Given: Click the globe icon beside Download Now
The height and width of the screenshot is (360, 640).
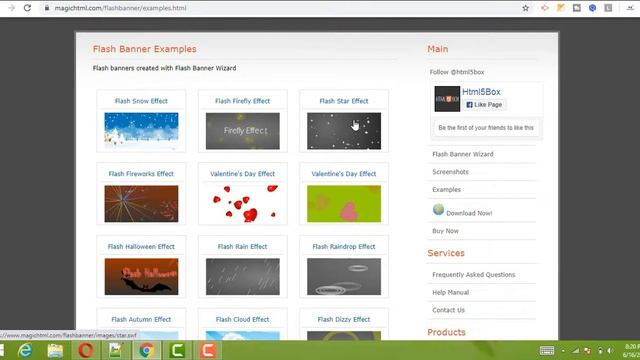Looking at the screenshot, I should (438, 209).
